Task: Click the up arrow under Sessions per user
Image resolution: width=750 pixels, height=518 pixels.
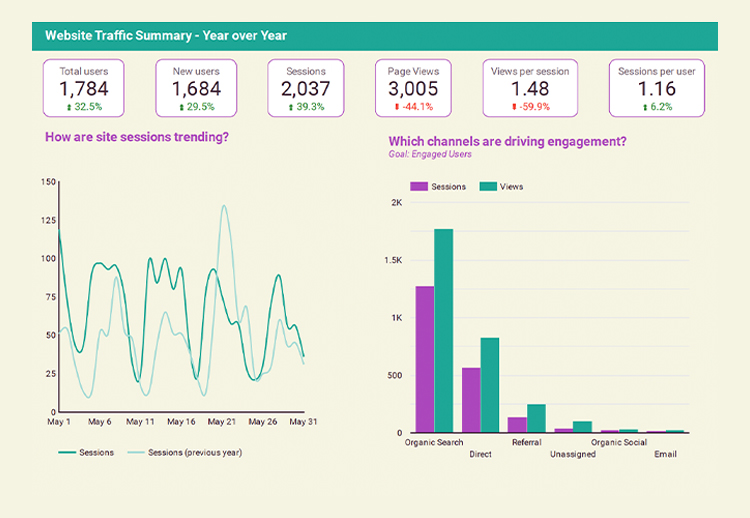Action: [x=646, y=107]
